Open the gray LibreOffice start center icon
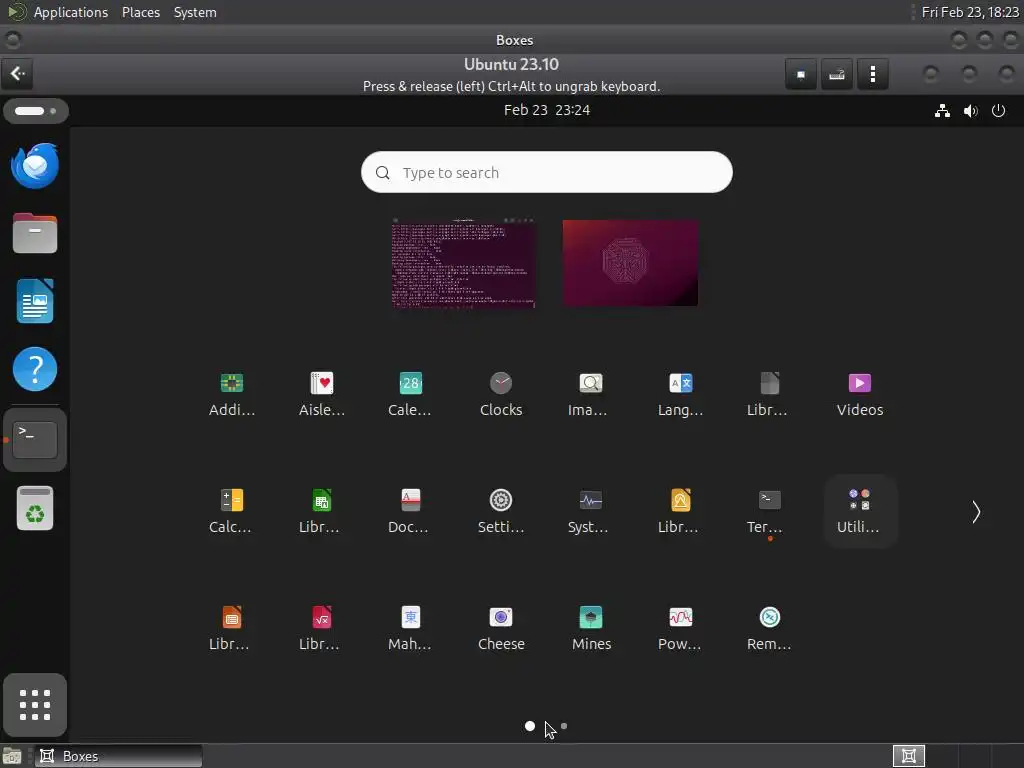The width and height of the screenshot is (1024, 768). [x=770, y=394]
